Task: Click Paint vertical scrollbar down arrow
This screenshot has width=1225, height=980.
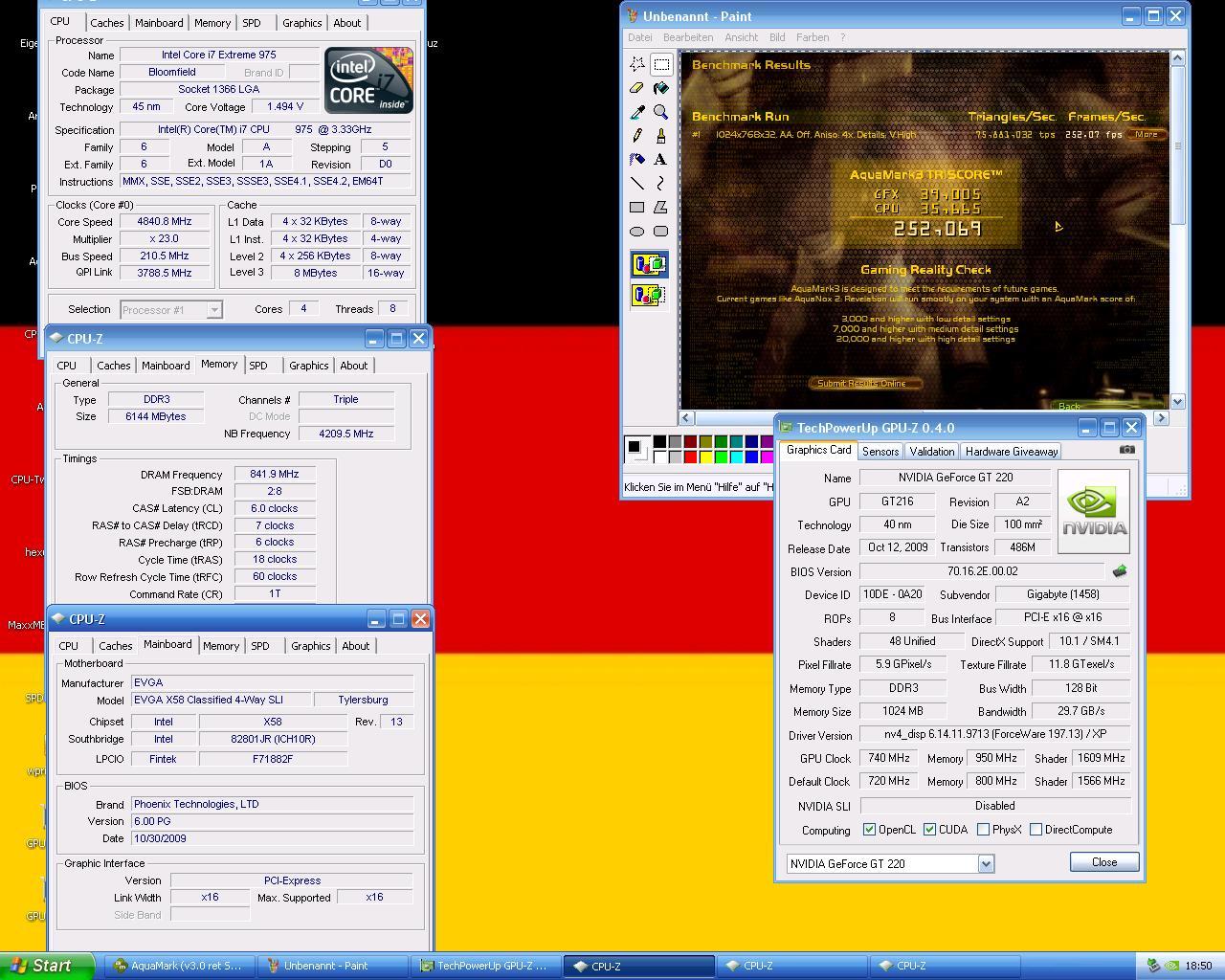Action: (x=1177, y=402)
